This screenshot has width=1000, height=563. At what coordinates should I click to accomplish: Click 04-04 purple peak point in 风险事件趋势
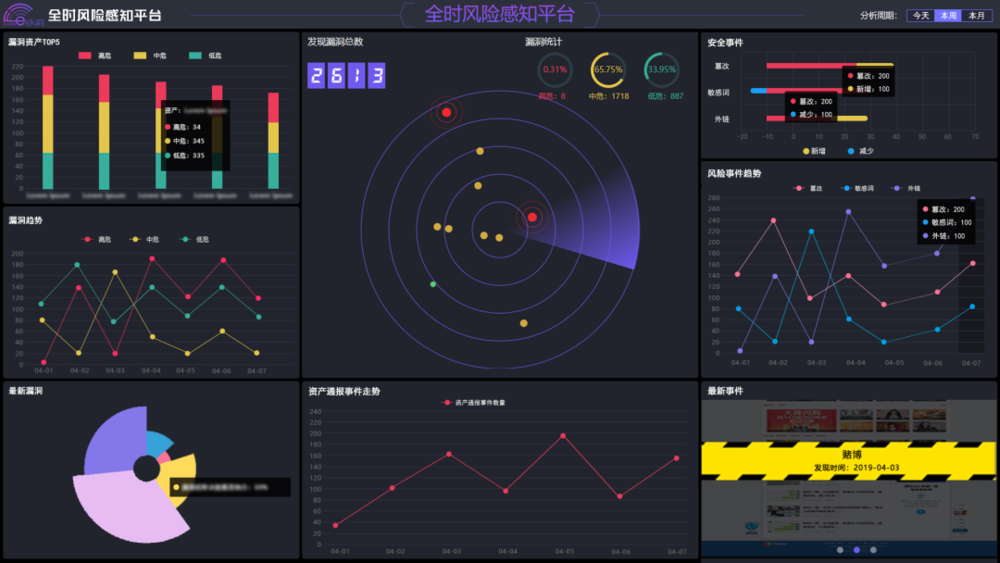(848, 212)
